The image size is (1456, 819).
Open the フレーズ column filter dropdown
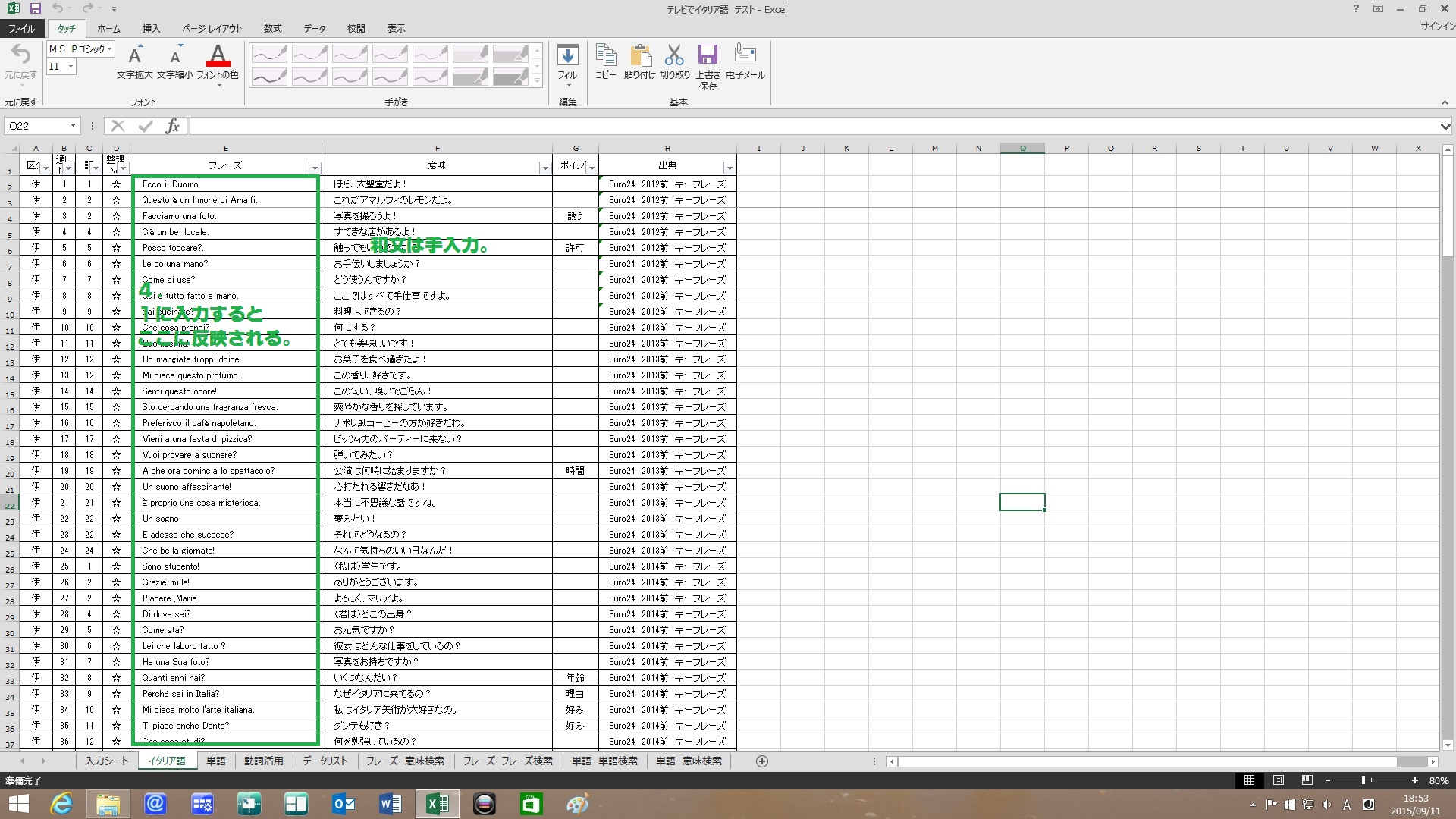pyautogui.click(x=315, y=168)
